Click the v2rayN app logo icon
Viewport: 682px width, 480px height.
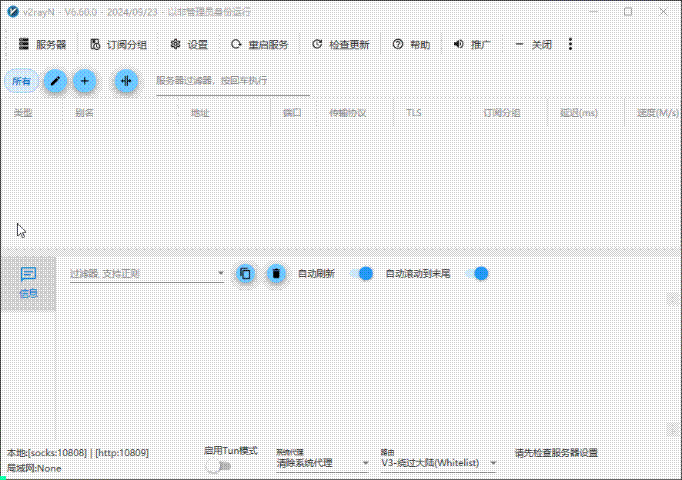tap(13, 12)
